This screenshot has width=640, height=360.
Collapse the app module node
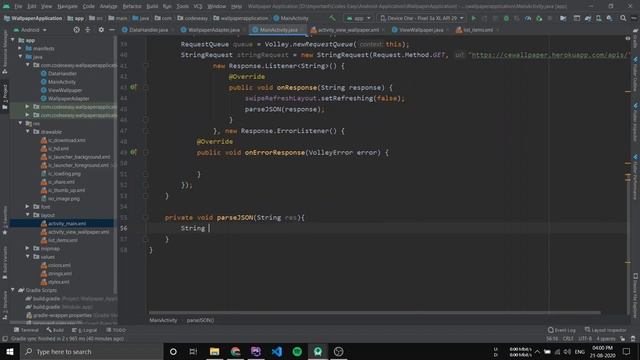(x=13, y=40)
